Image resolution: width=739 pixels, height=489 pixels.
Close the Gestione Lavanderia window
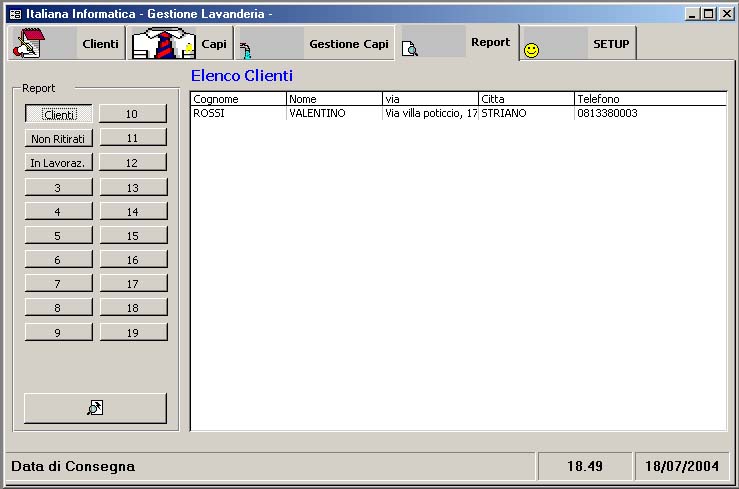pyautogui.click(x=726, y=14)
